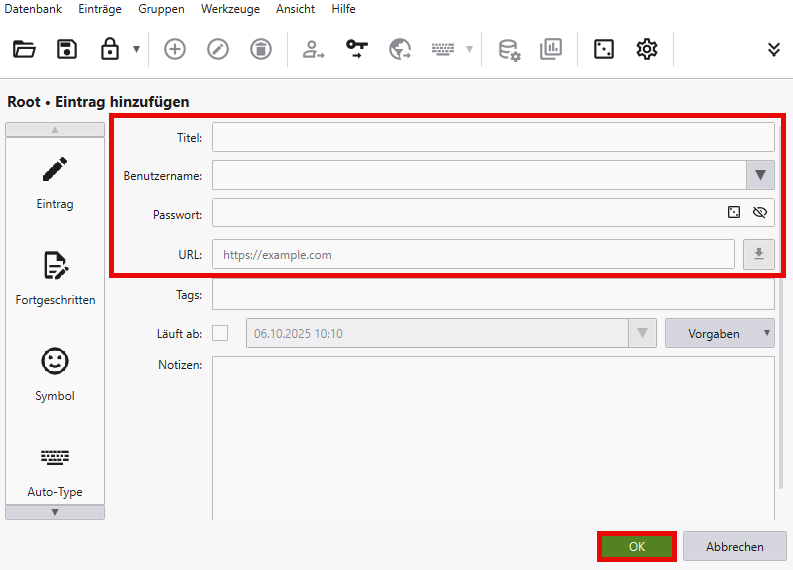Open Hilfe menu
The height and width of the screenshot is (570, 793).
click(x=343, y=9)
